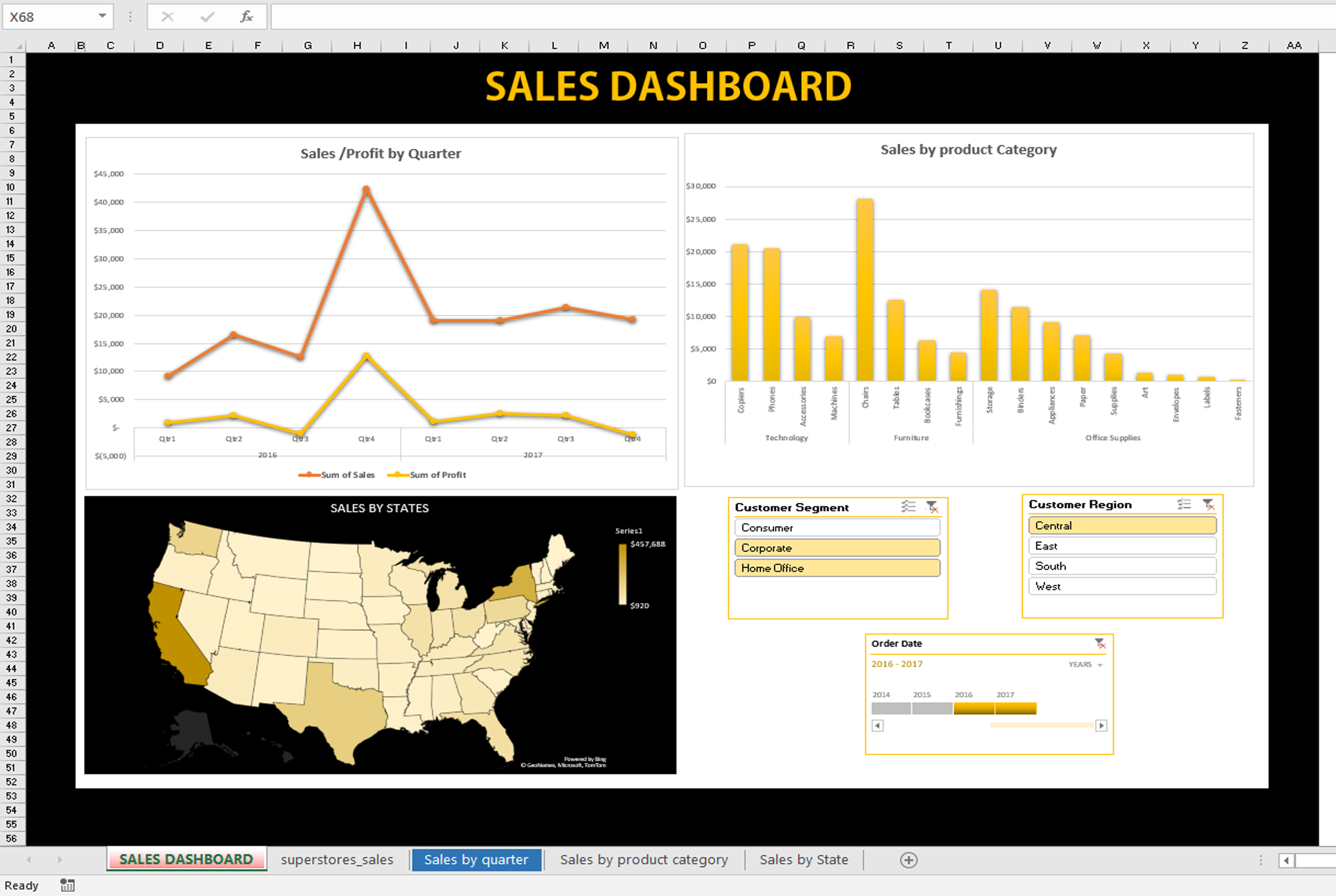This screenshot has width=1336, height=896.
Task: Select the South region button
Action: (1122, 566)
